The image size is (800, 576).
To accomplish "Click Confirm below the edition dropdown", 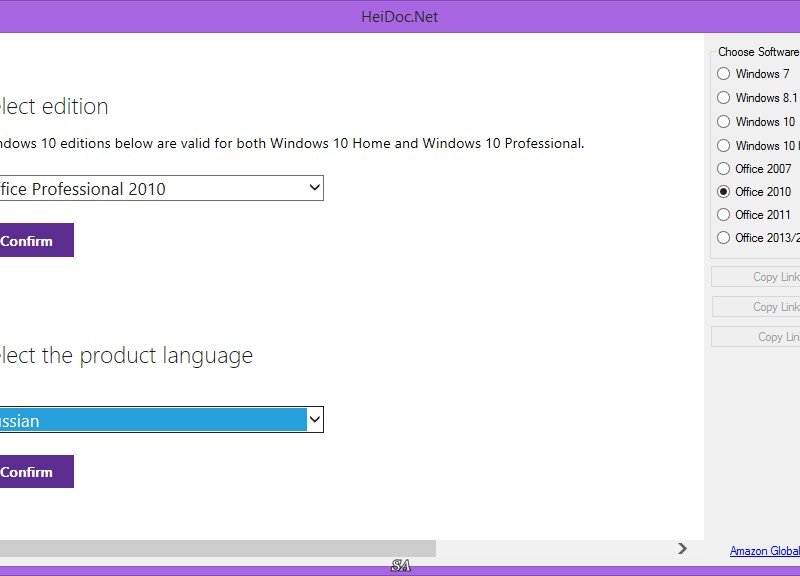I will 37,240.
